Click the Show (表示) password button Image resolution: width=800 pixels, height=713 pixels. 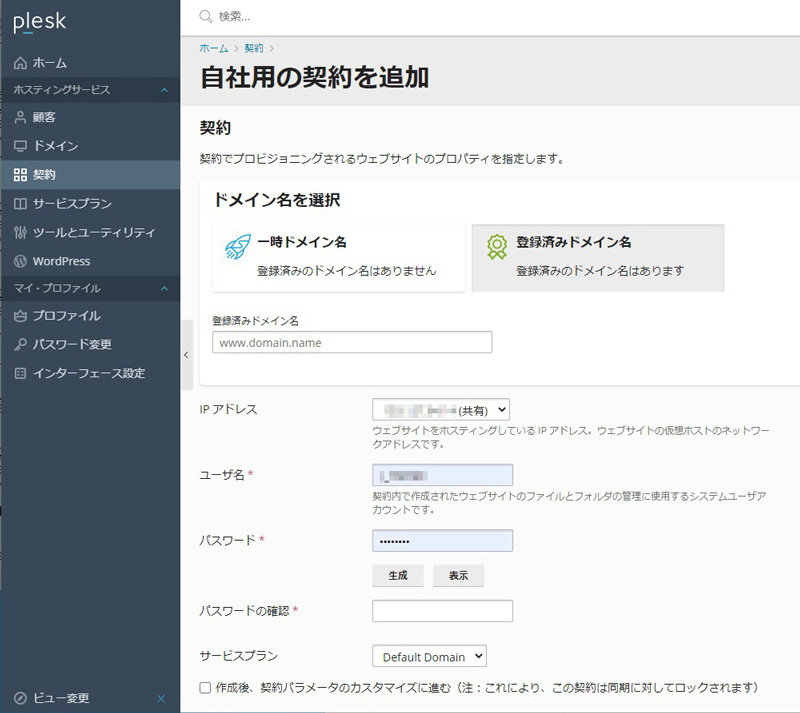tap(458, 576)
